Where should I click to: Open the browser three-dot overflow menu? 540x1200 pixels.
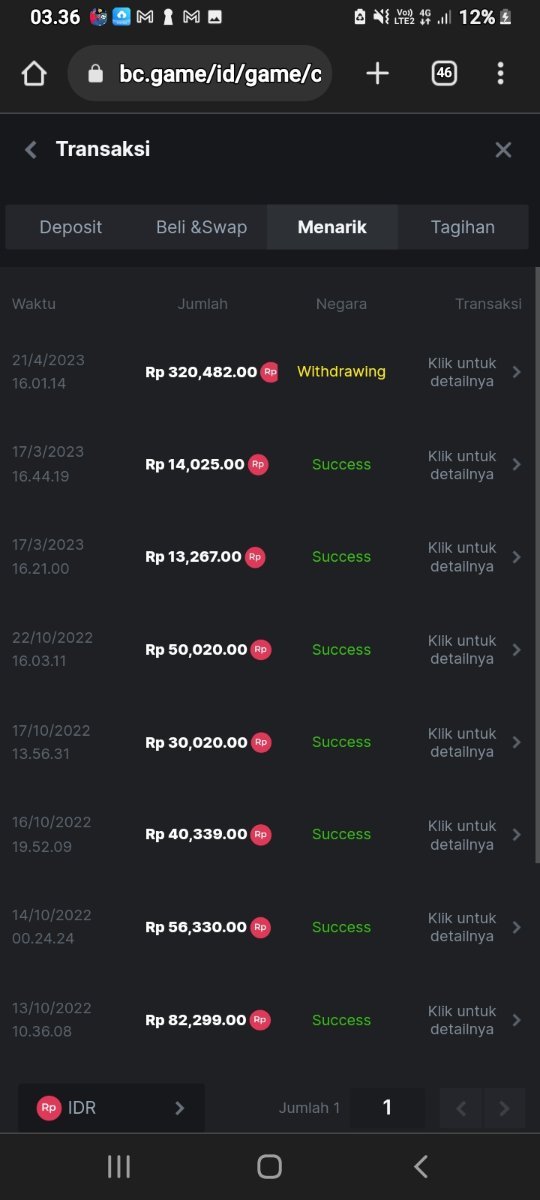coord(500,73)
